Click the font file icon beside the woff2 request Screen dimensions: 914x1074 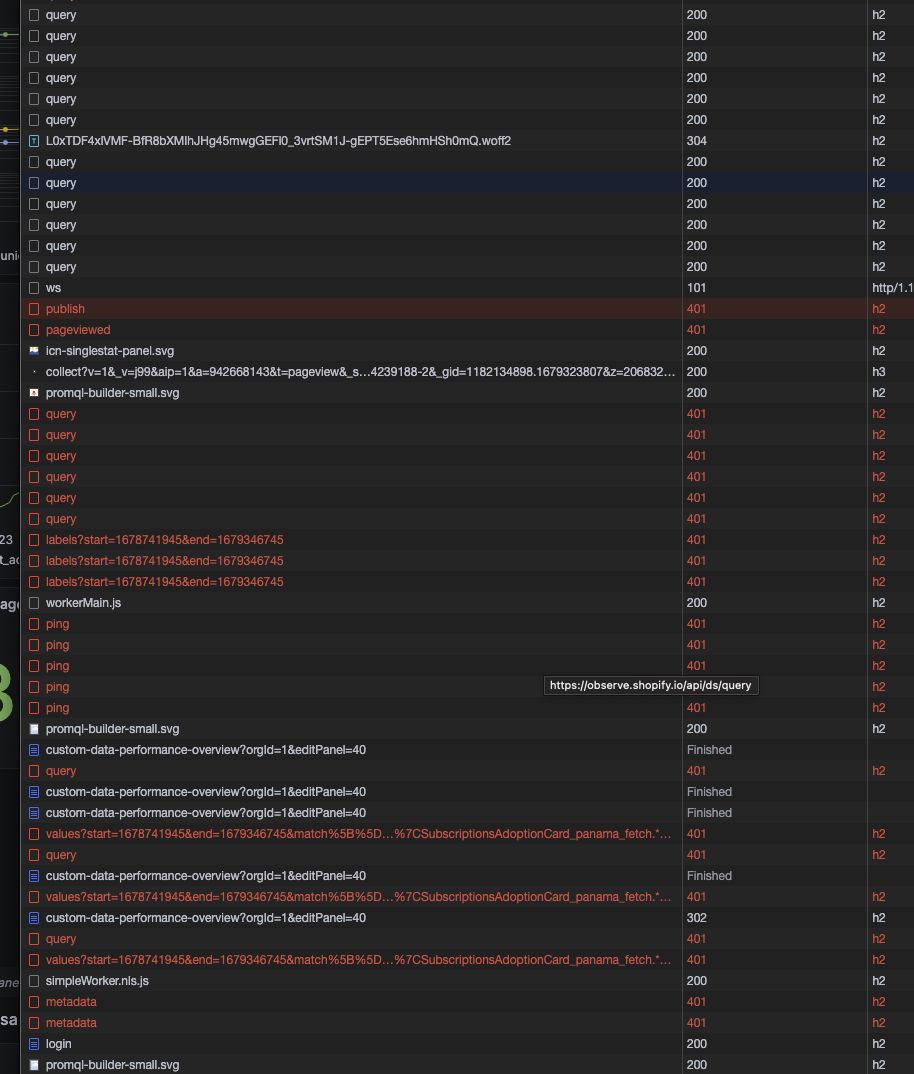[x=33, y=140]
